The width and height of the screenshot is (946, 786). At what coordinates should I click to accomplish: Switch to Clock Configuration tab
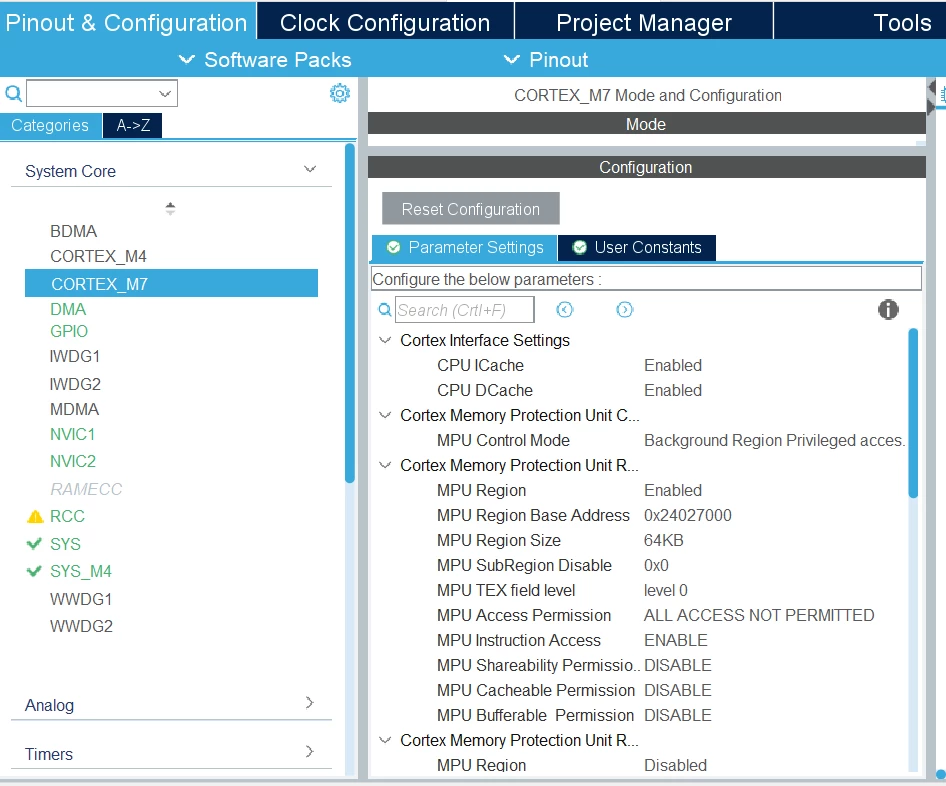tap(386, 22)
